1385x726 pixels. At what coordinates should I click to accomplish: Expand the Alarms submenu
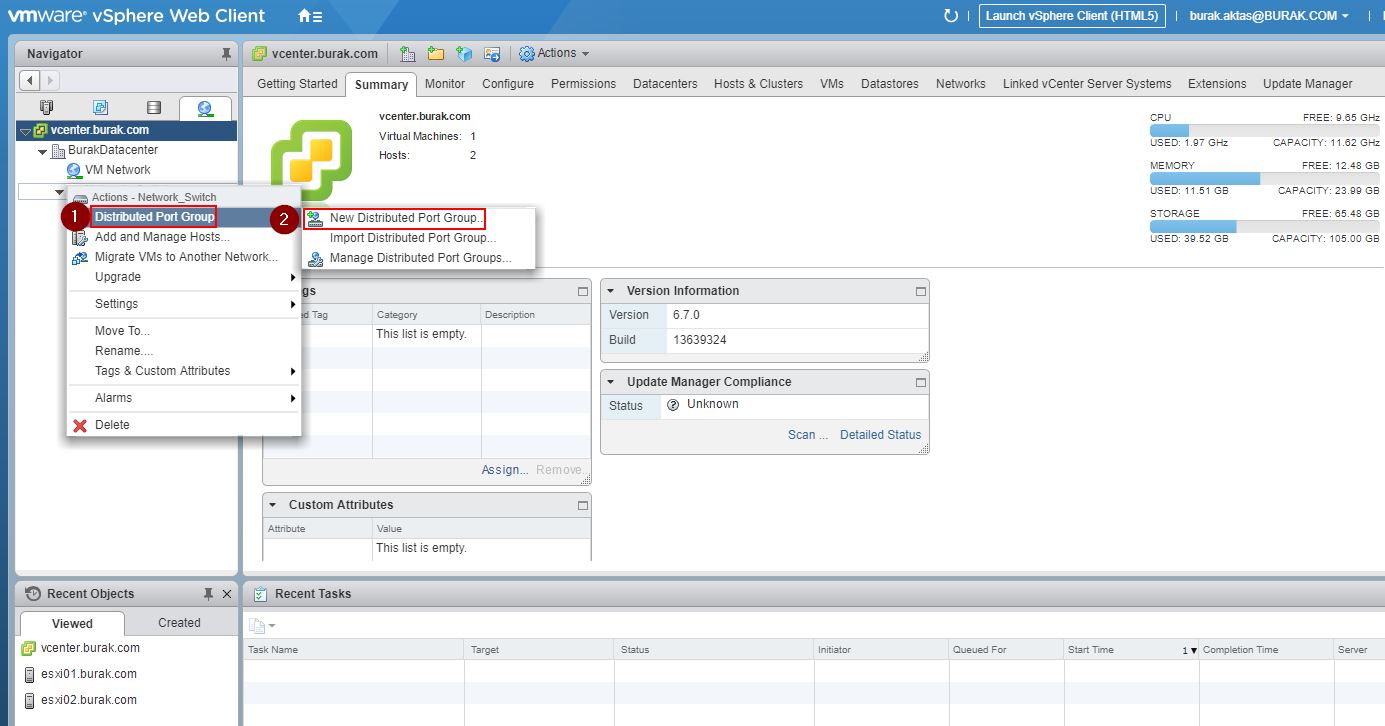pyautogui.click(x=293, y=398)
